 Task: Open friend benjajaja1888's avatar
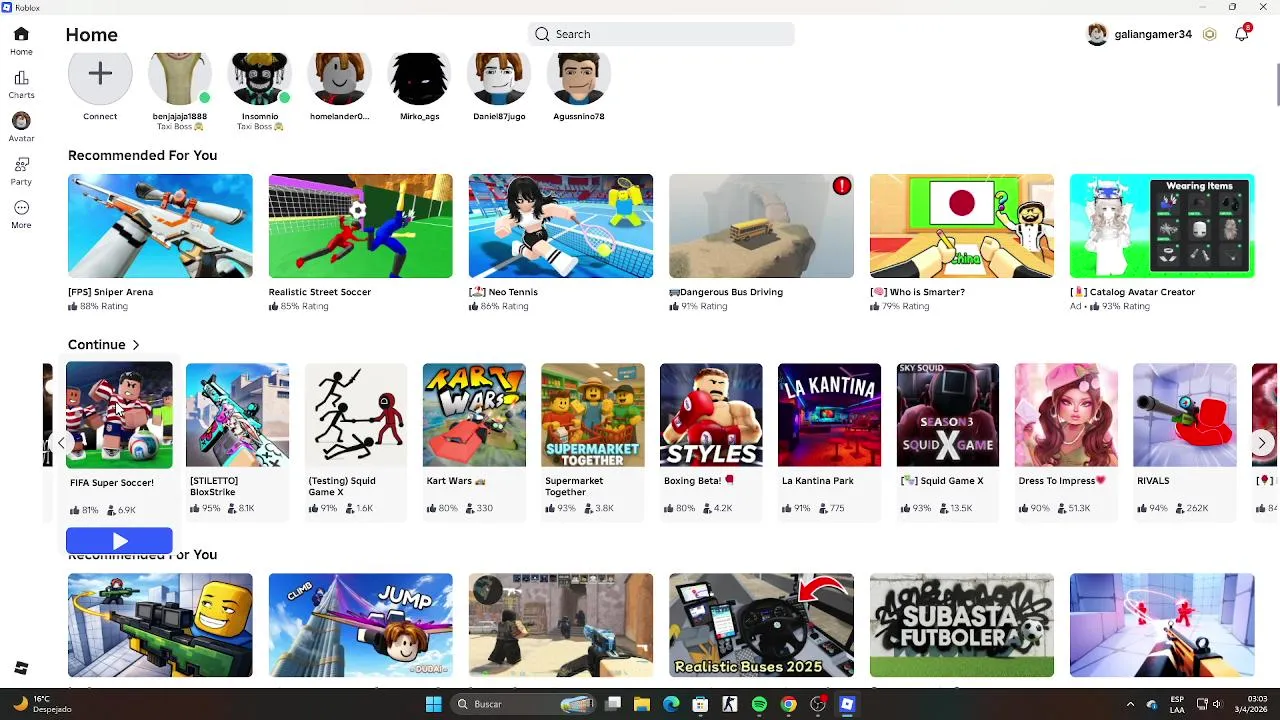click(180, 78)
